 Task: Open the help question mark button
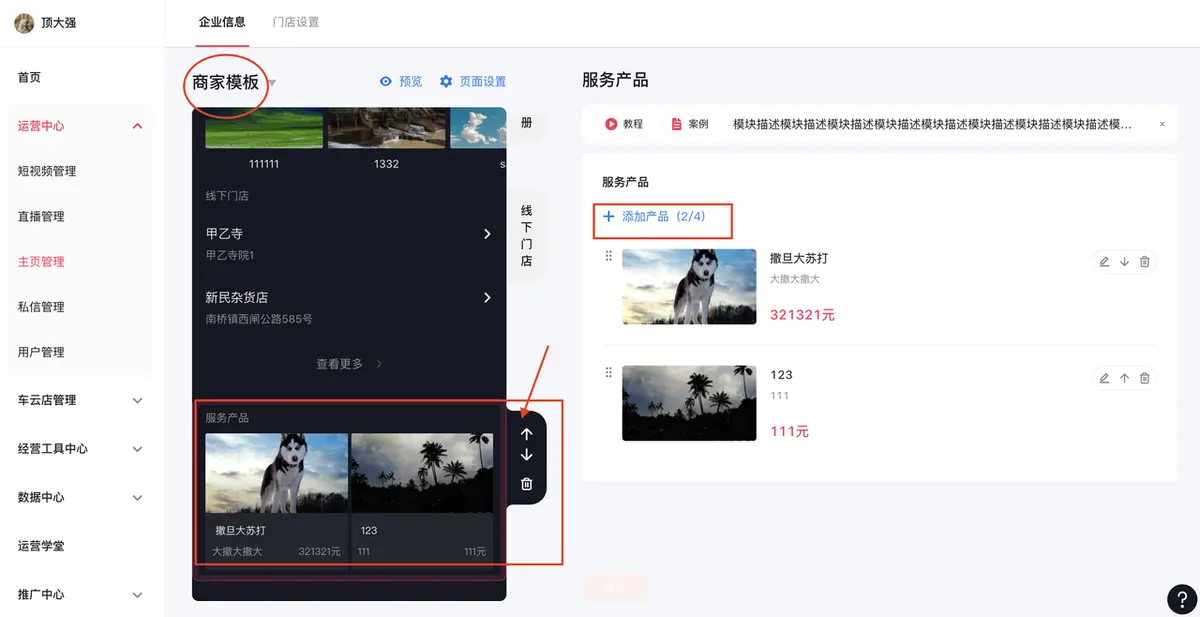pos(1182,599)
